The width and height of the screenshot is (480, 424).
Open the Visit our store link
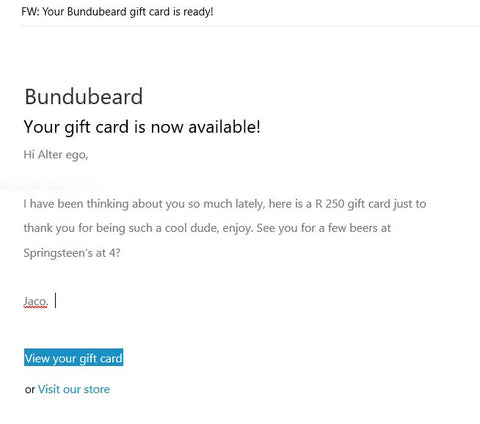[x=74, y=389]
